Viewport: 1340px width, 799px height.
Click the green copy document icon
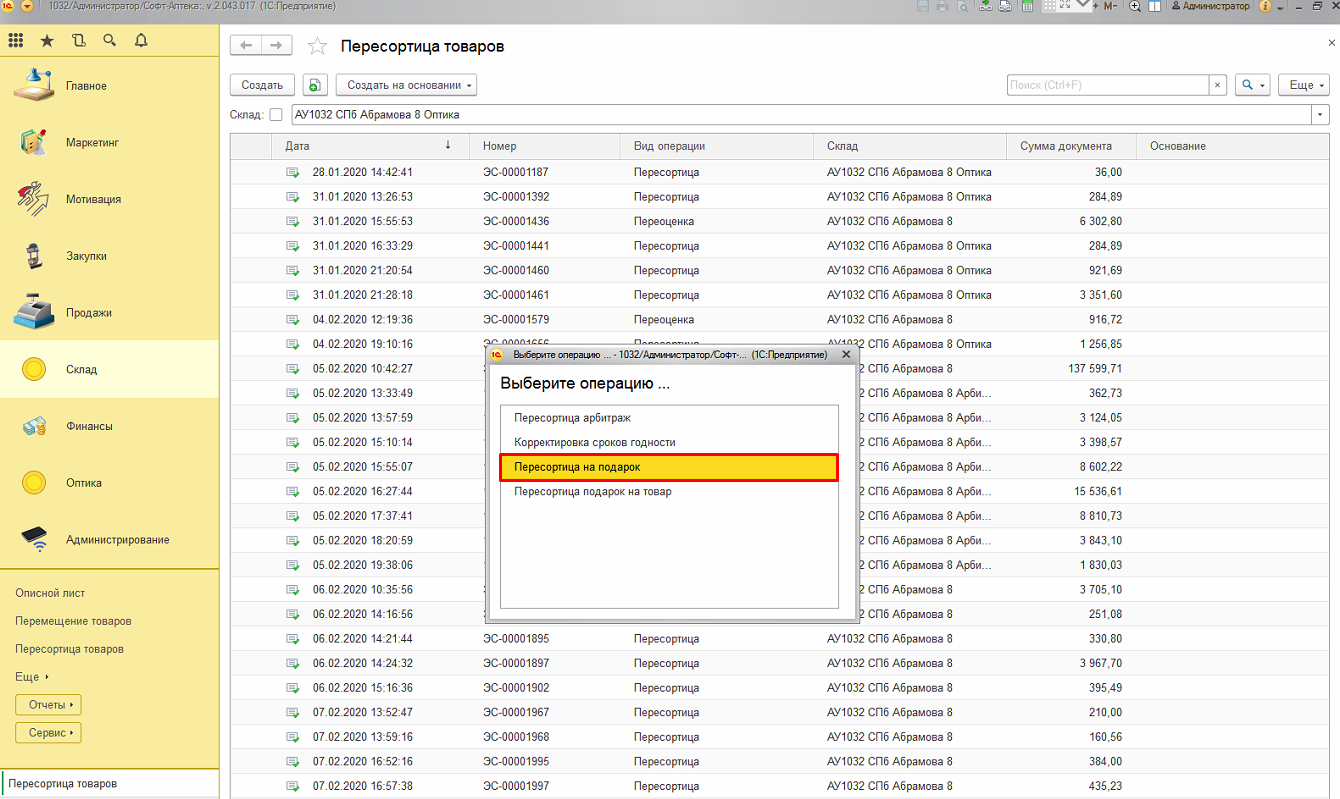315,85
